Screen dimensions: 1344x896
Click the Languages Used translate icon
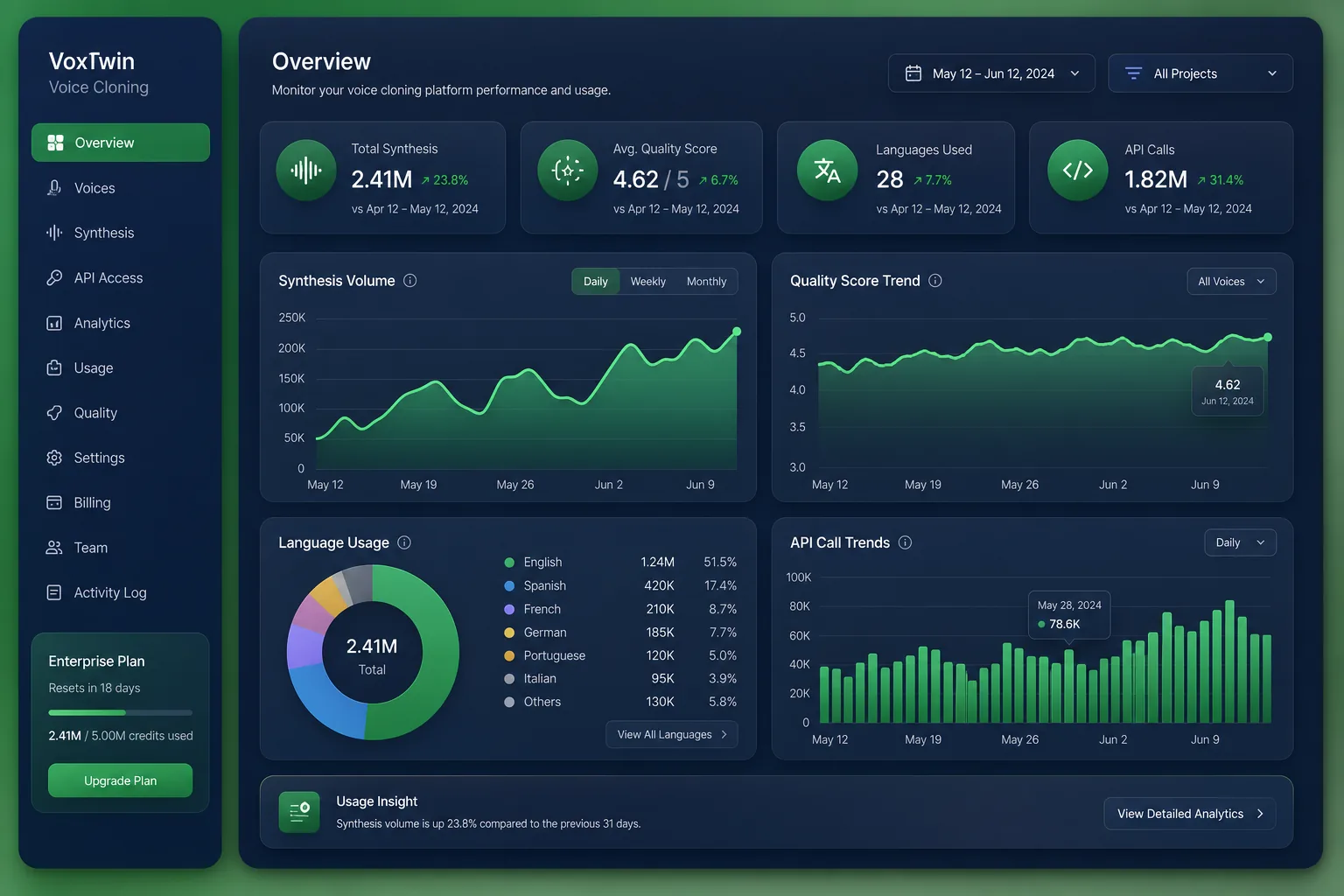(827, 171)
